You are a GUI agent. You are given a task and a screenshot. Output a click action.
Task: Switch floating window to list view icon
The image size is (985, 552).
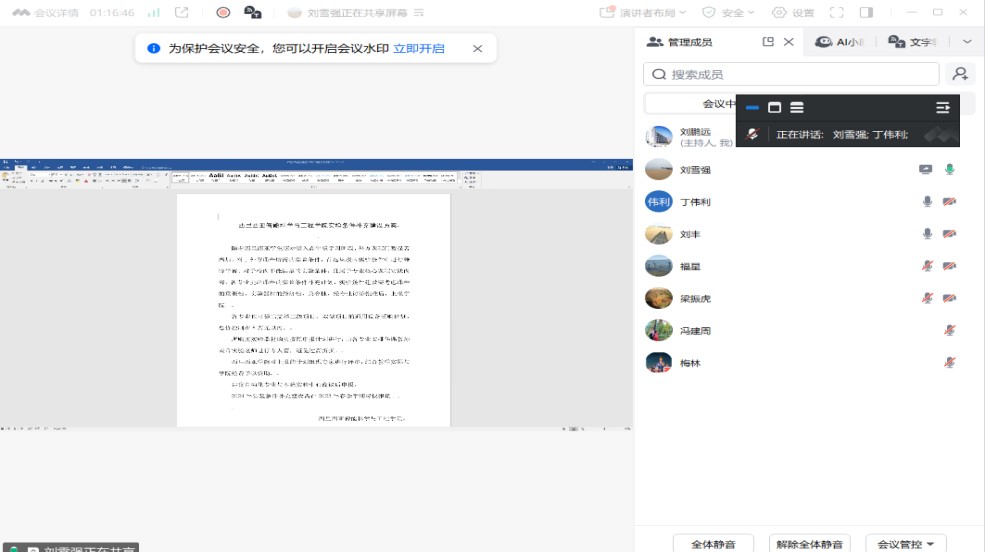[797, 108]
